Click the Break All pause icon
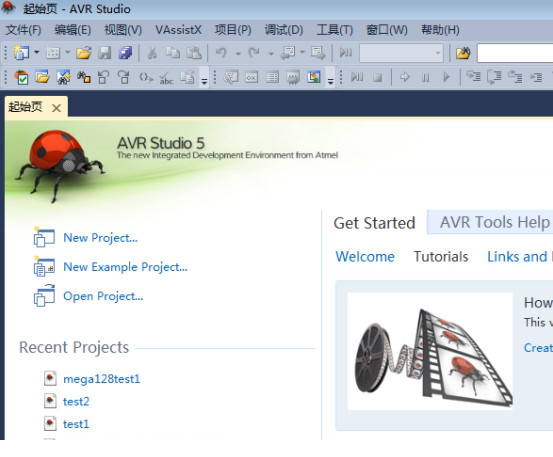This screenshot has height=457, width=553. coord(426,77)
